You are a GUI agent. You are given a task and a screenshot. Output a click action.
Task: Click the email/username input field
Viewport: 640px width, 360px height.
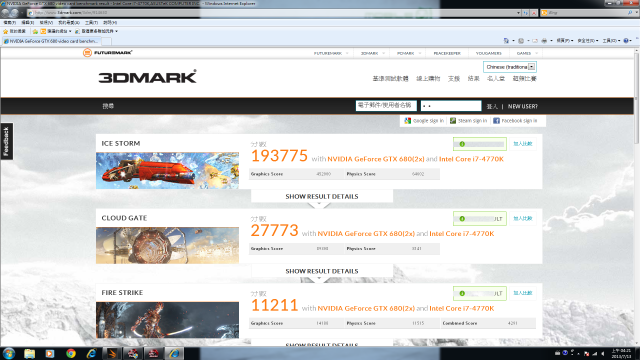[386, 106]
